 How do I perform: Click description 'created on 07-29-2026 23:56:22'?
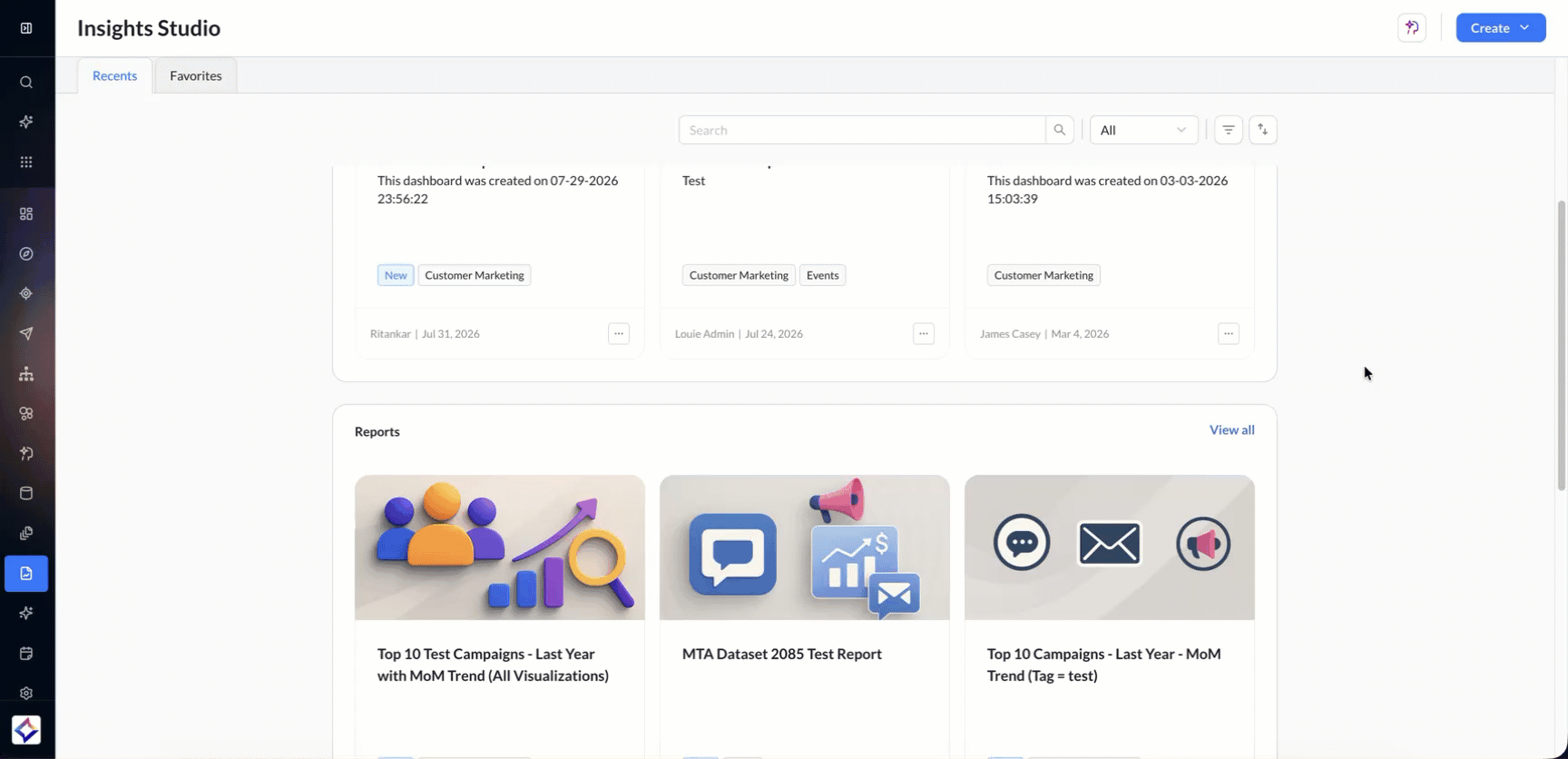[x=498, y=190]
